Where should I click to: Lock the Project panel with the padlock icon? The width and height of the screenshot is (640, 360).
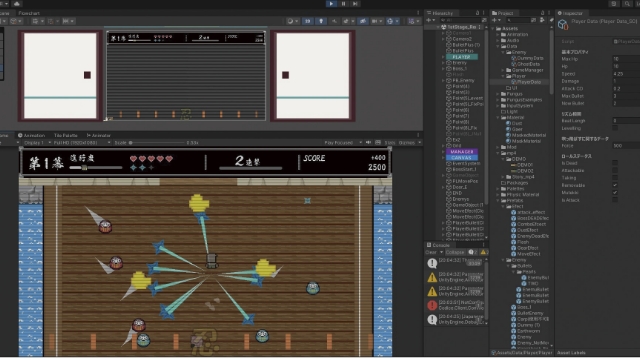tap(543, 13)
